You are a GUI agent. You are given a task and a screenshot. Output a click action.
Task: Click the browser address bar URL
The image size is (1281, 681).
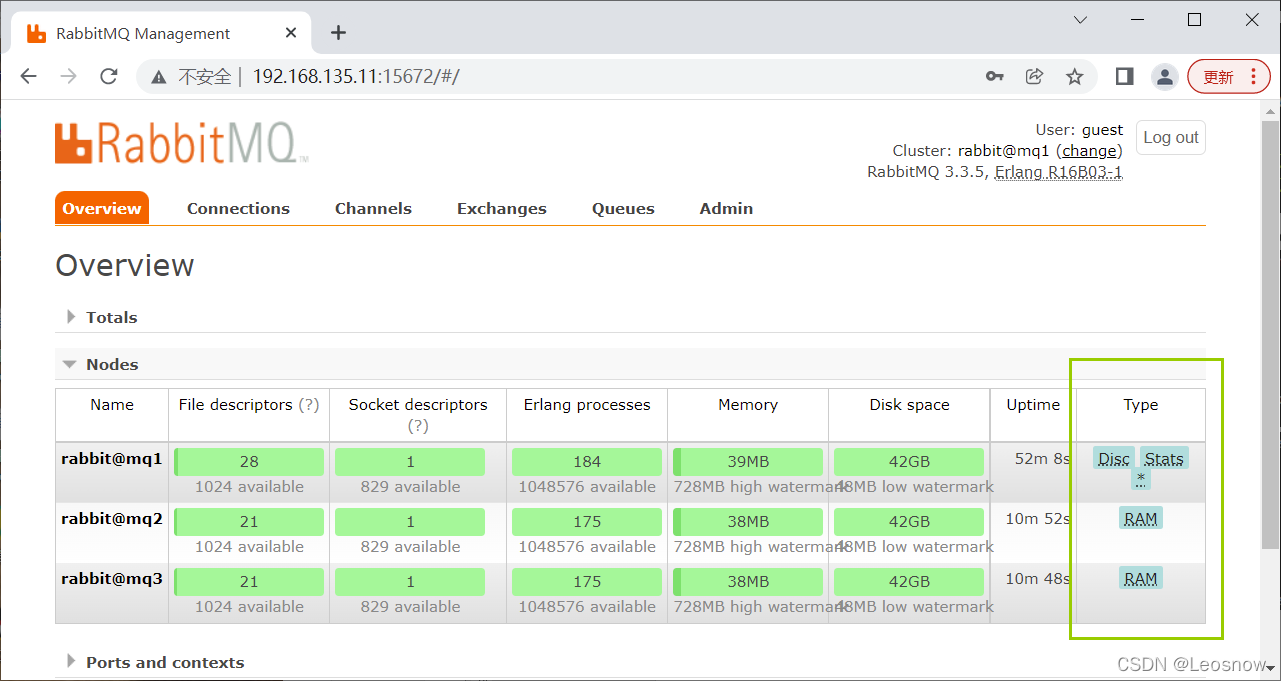point(355,77)
